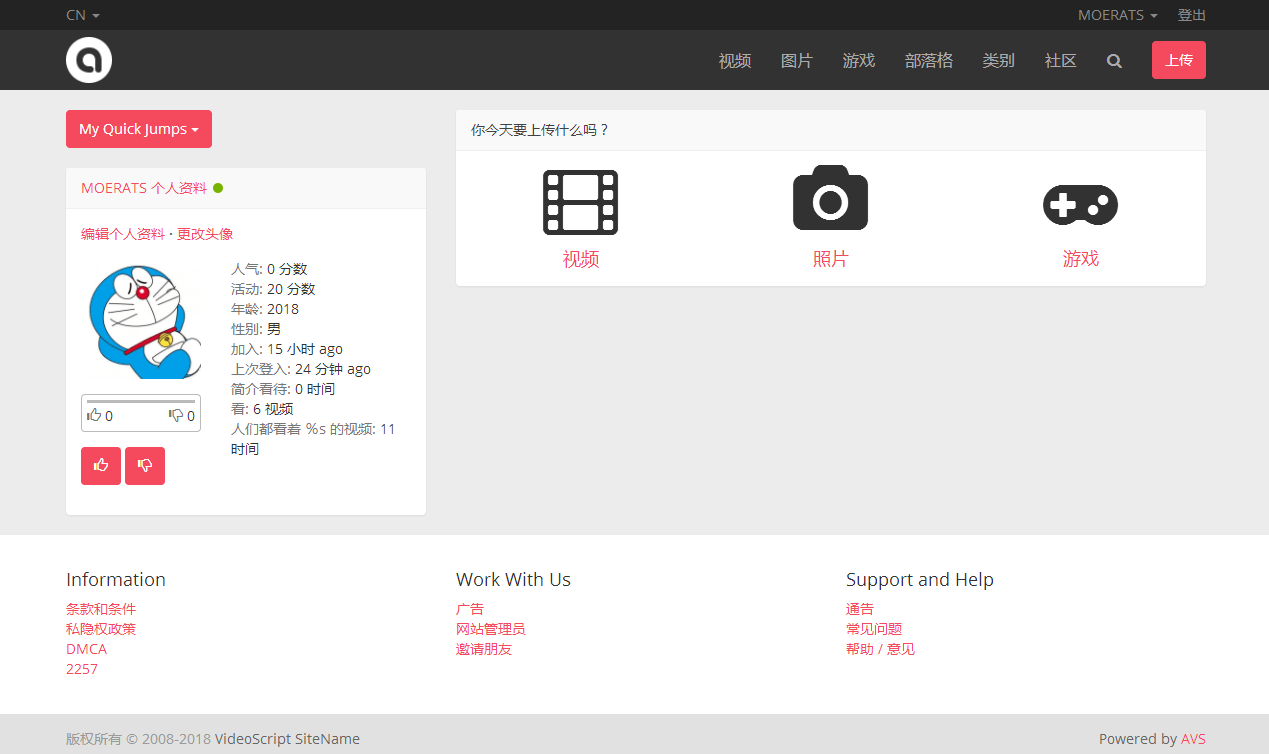This screenshot has height=754, width=1269.
Task: Expand the My Quick Jumps dropdown
Action: [x=139, y=129]
